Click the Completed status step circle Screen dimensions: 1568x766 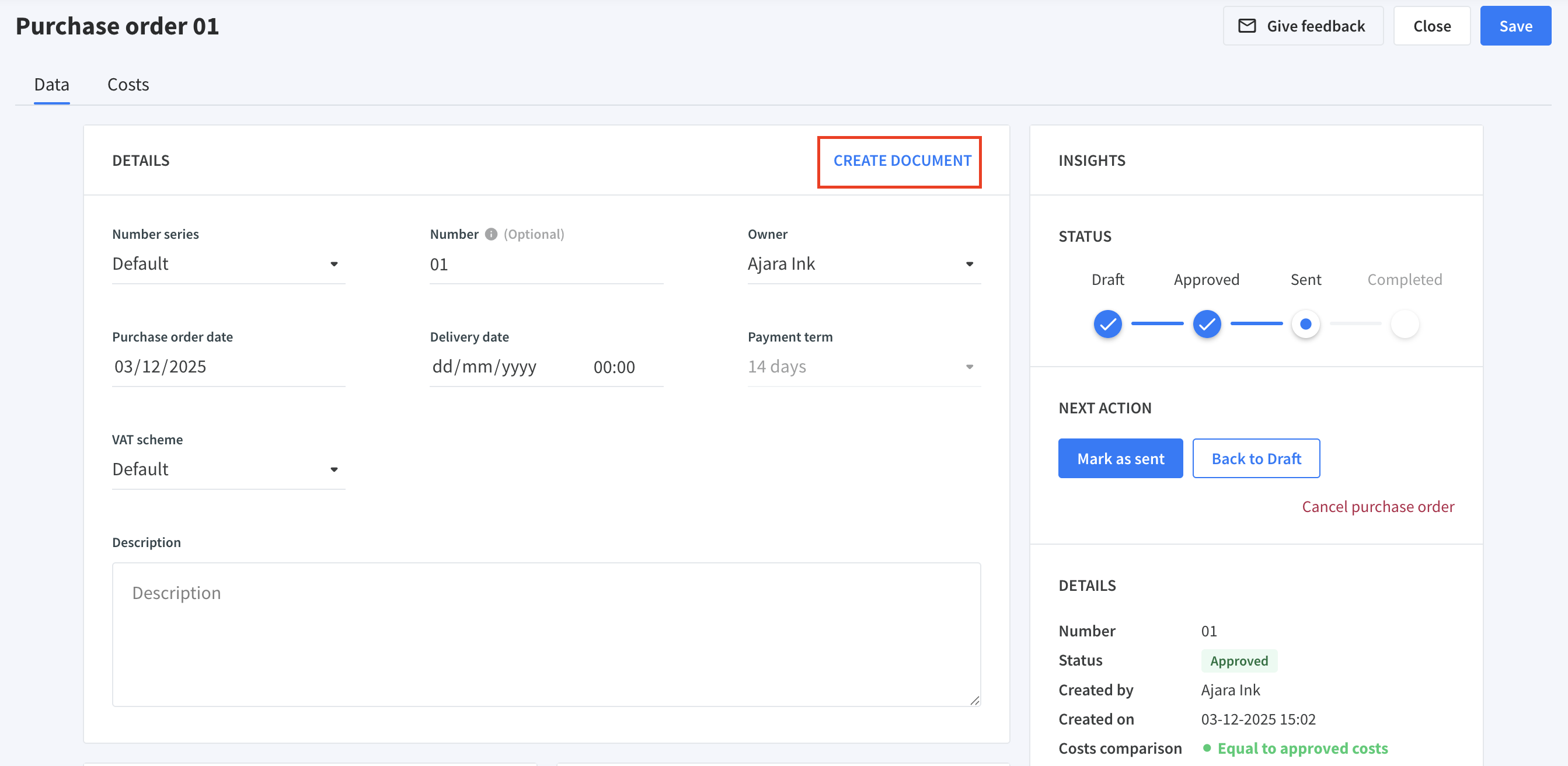1405,324
